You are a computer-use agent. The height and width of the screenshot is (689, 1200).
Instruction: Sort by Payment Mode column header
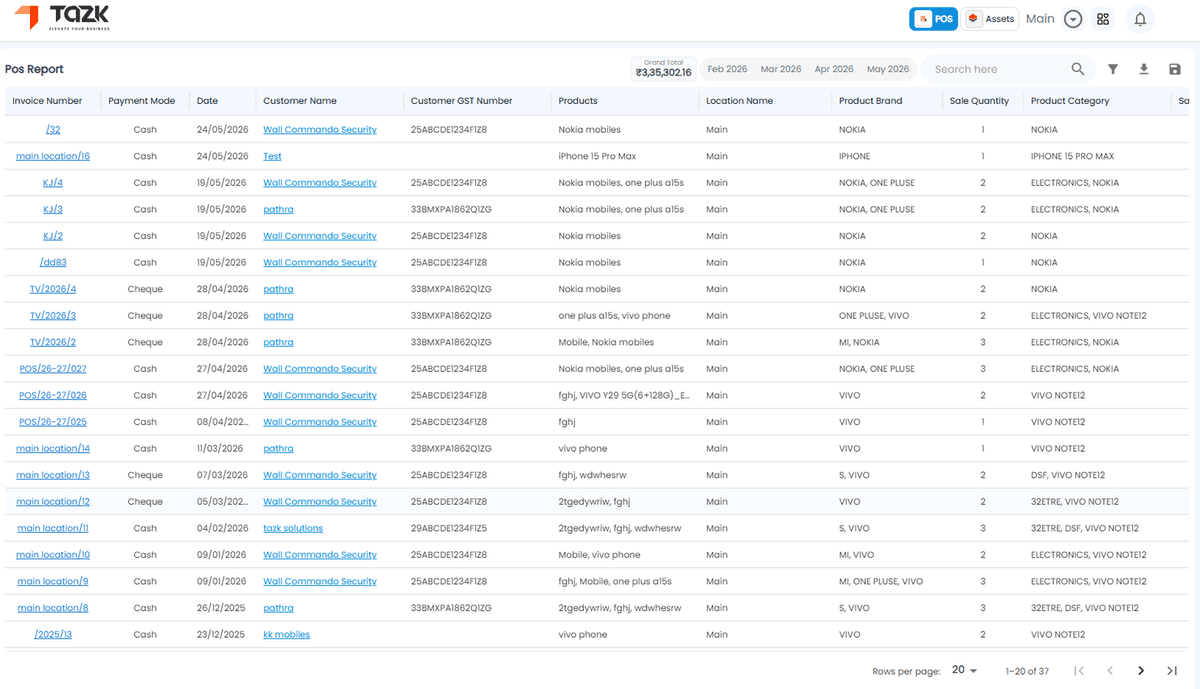[142, 101]
